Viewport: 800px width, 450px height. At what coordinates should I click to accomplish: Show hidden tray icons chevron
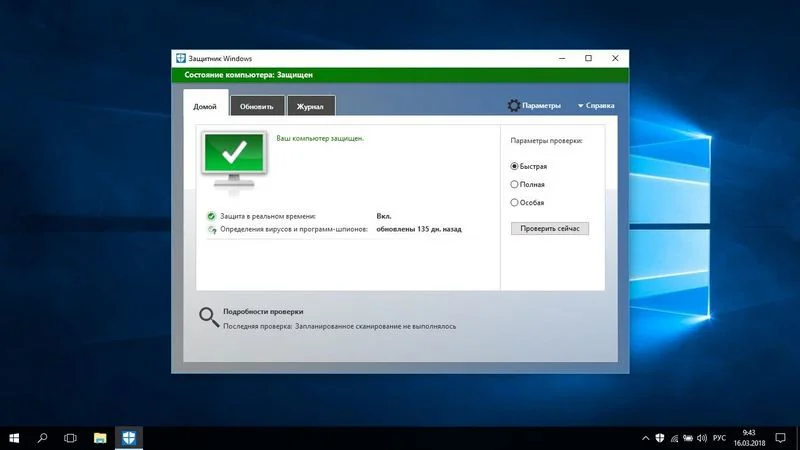[x=645, y=438]
